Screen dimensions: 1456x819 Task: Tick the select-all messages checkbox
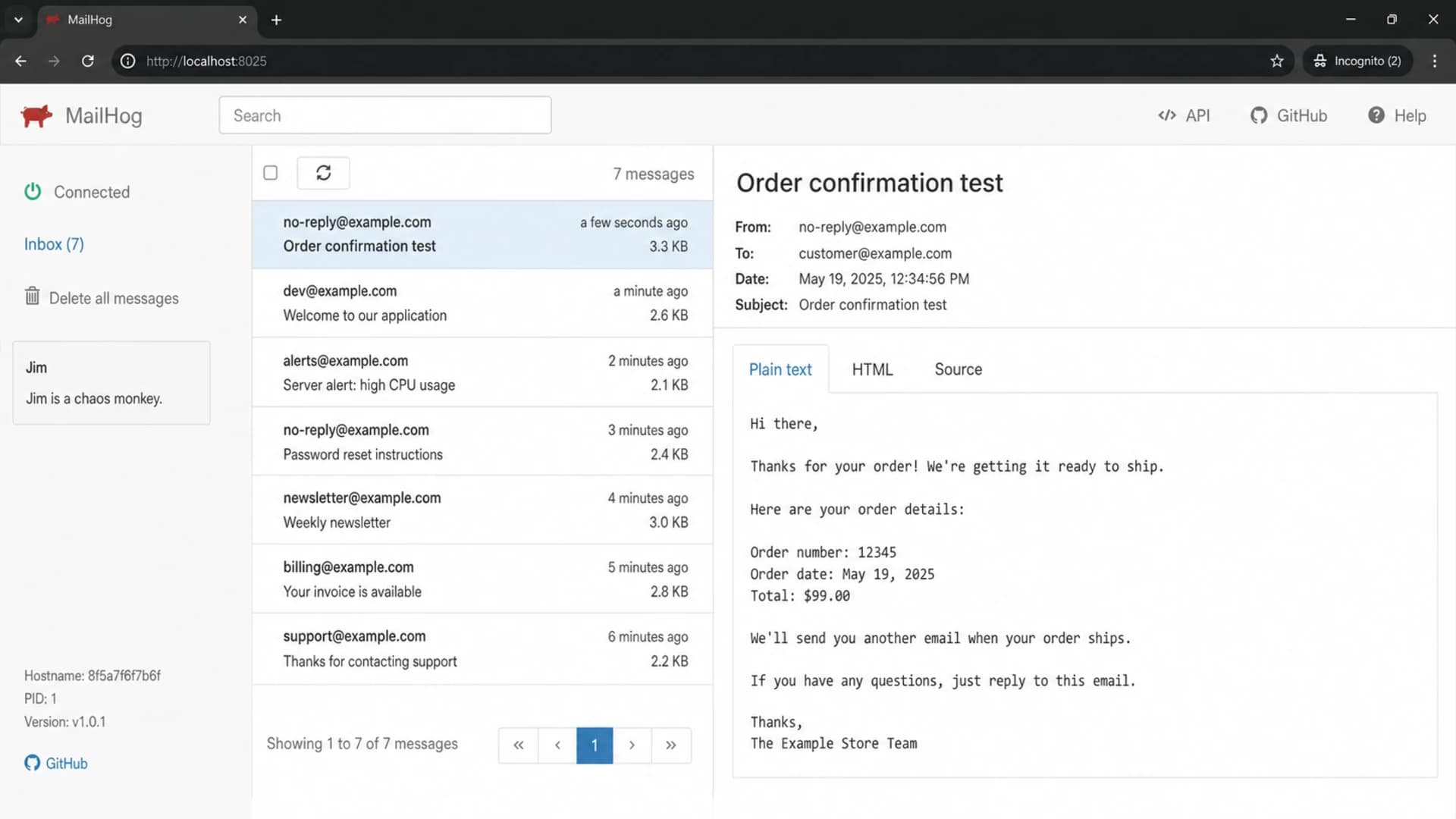(270, 173)
